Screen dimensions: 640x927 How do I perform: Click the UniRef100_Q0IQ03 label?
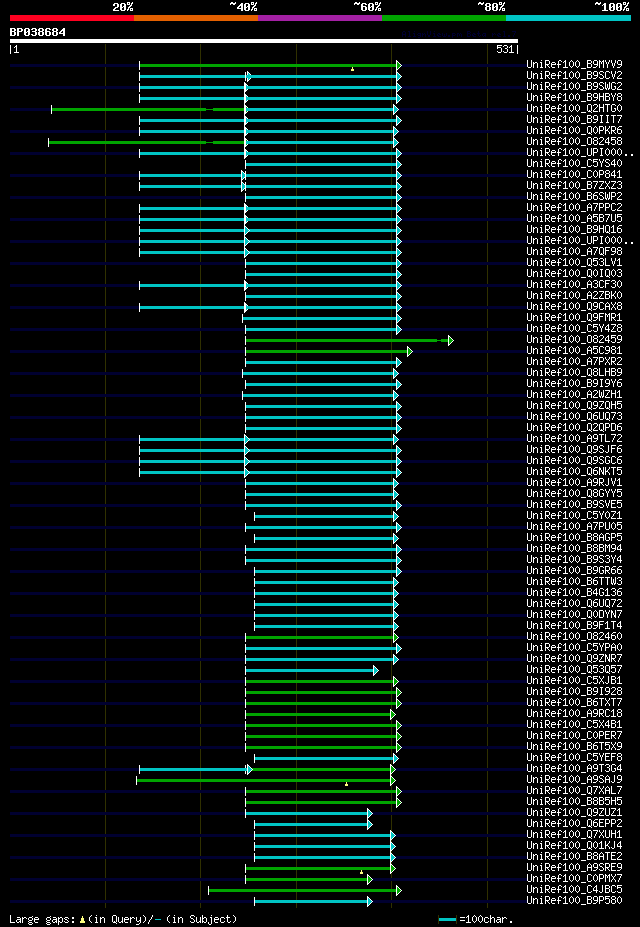574,274
